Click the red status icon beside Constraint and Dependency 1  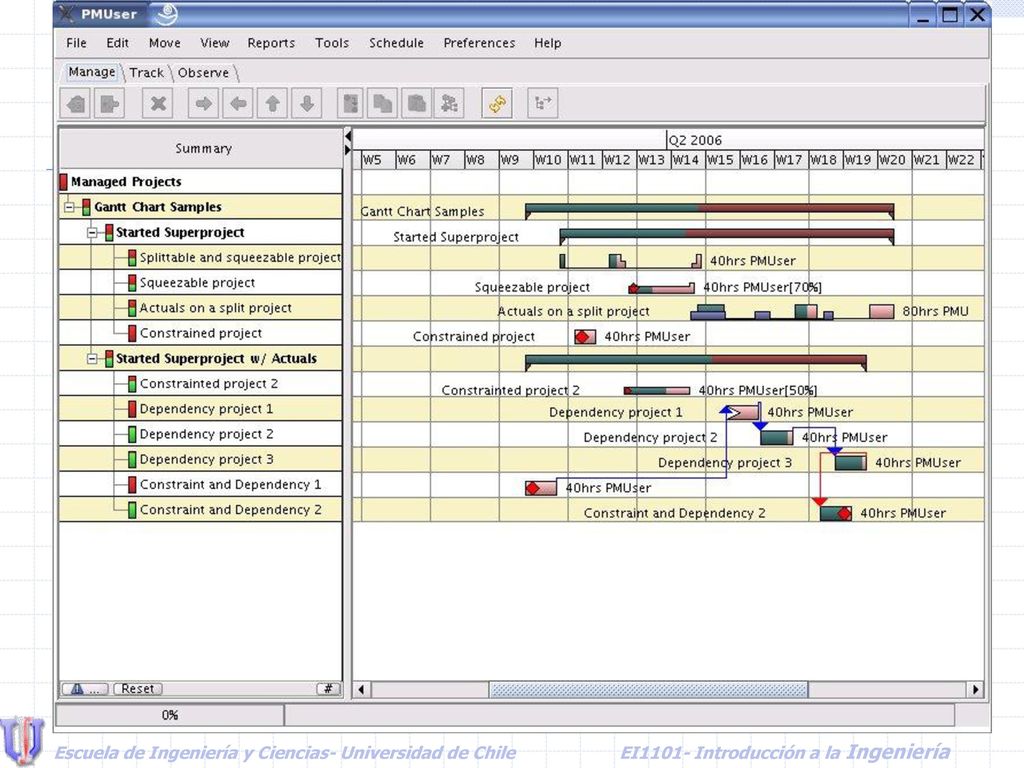132,485
